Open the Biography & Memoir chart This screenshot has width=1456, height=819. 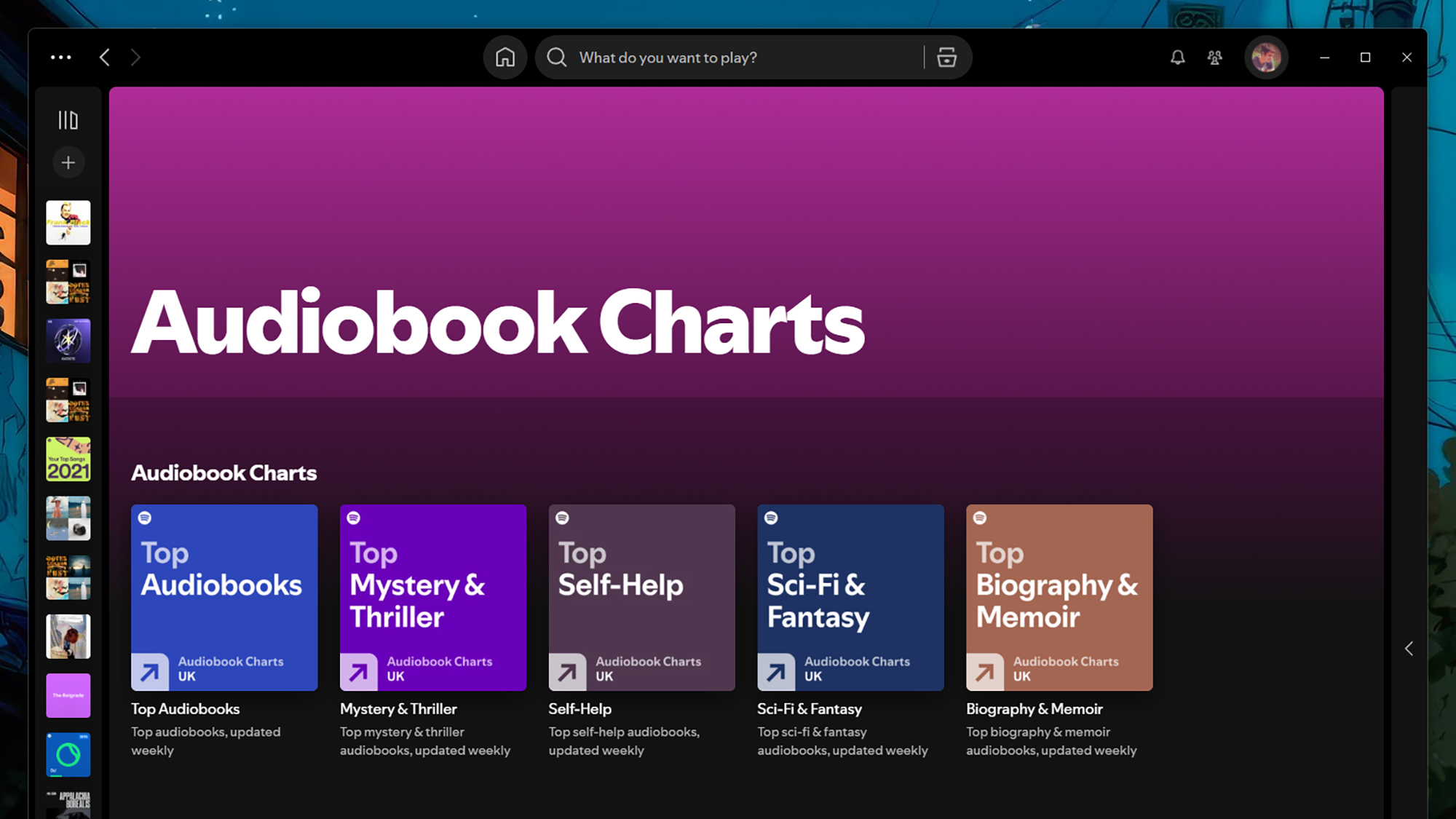[1059, 597]
